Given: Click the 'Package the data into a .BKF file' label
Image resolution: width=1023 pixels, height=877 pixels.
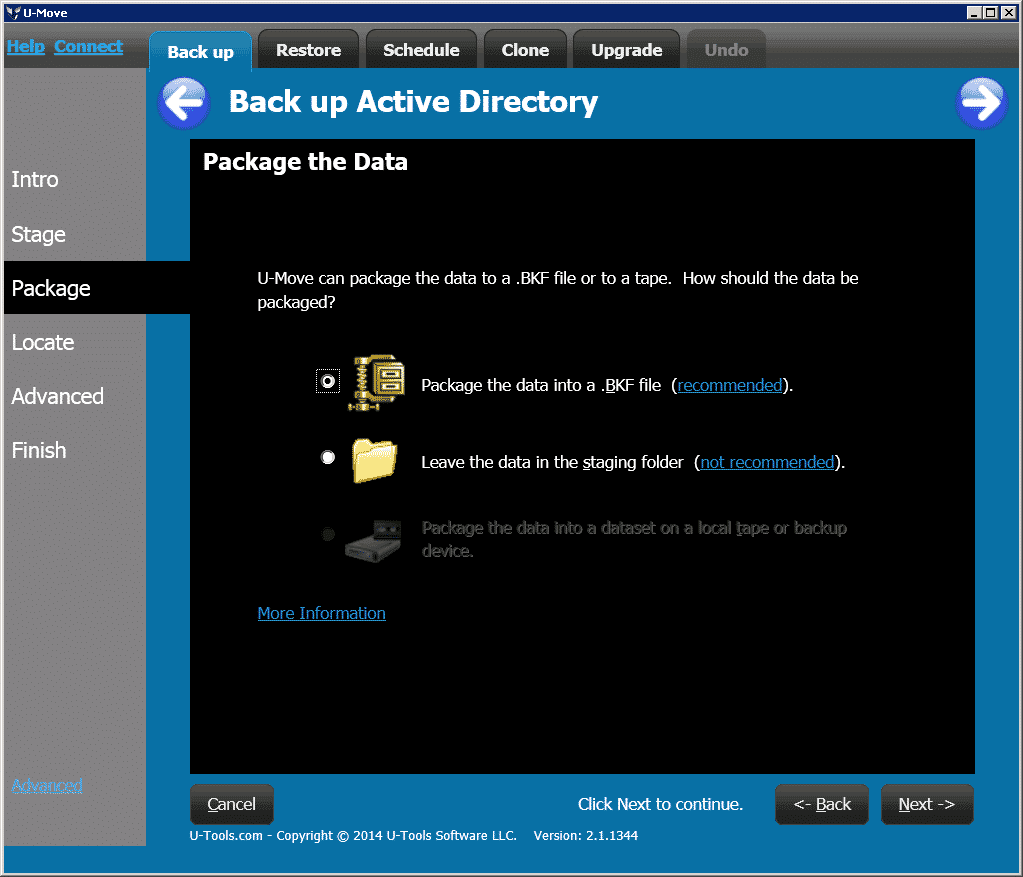Looking at the screenshot, I should point(541,385).
